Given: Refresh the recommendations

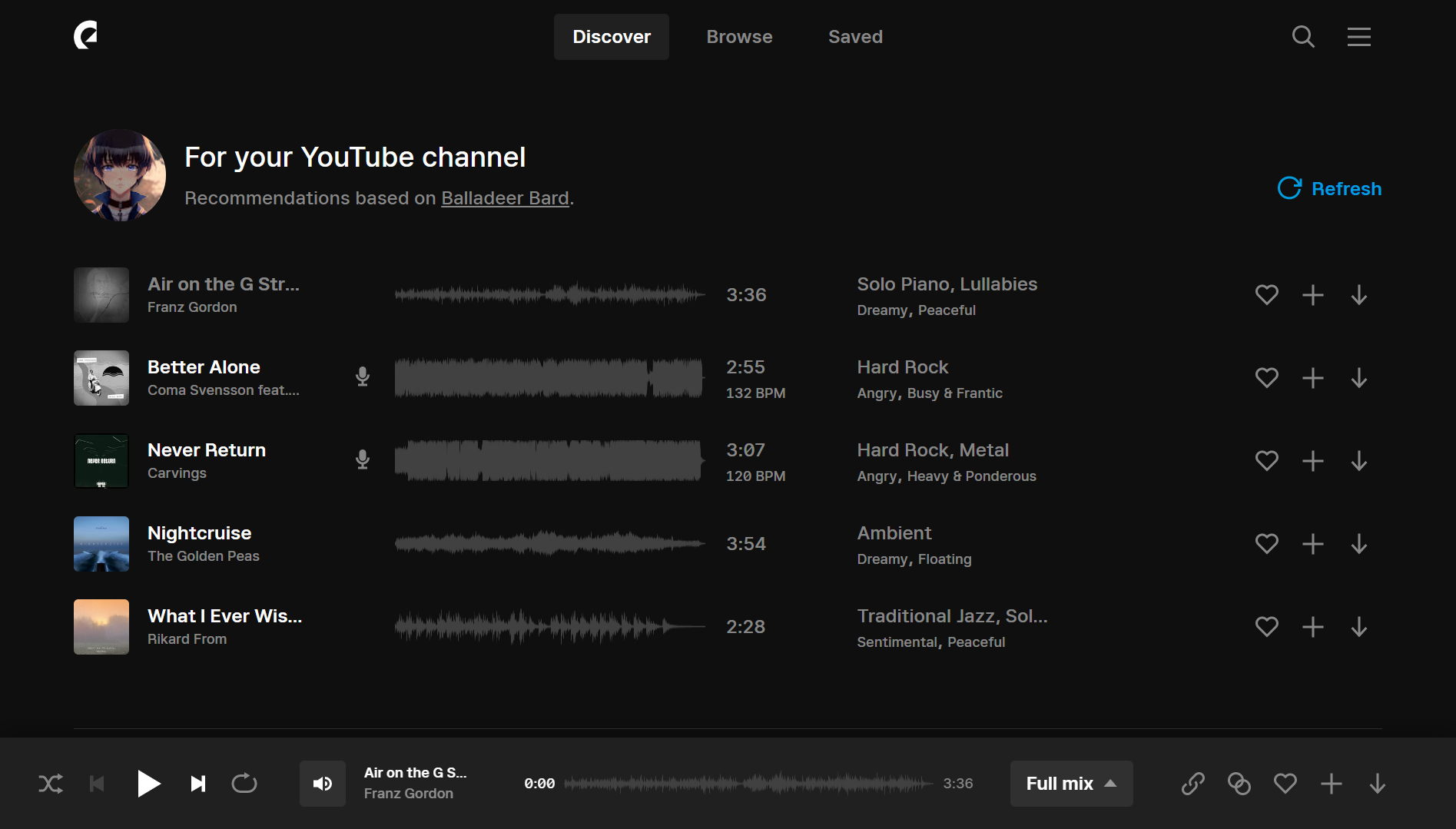Looking at the screenshot, I should (x=1329, y=188).
